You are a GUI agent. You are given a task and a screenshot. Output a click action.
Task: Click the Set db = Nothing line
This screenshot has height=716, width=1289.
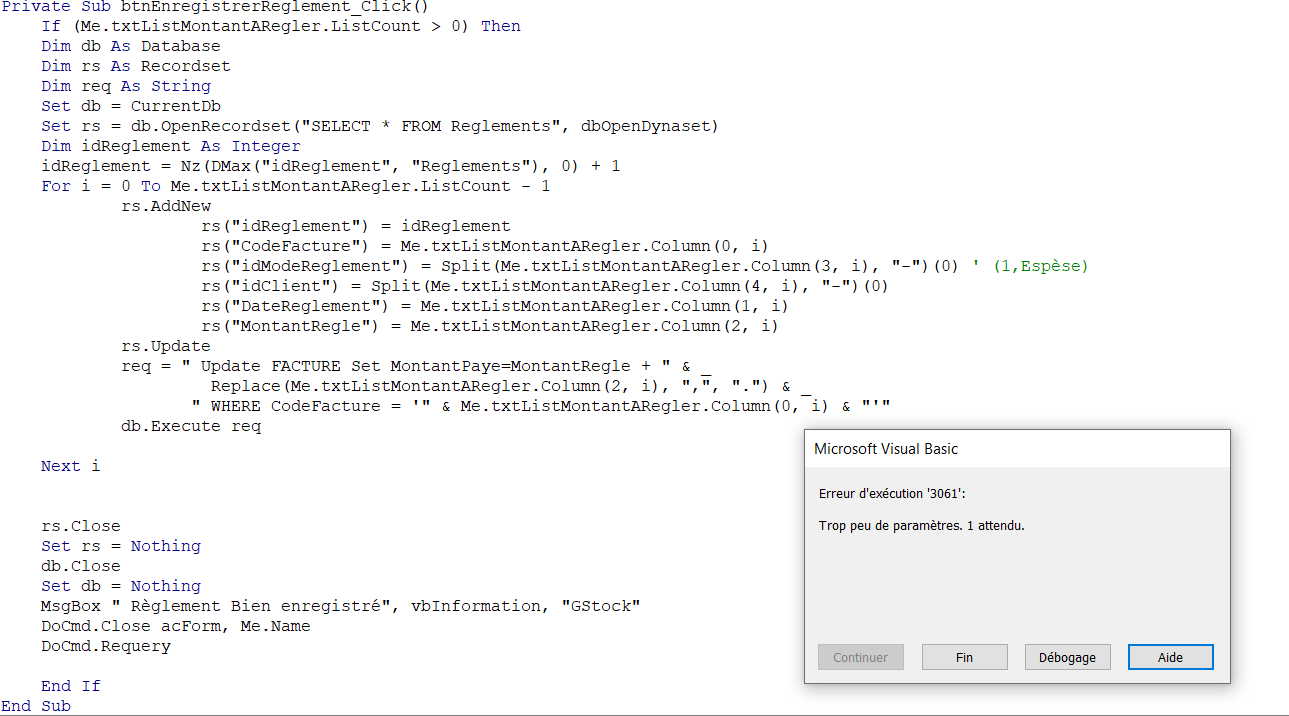coord(121,586)
